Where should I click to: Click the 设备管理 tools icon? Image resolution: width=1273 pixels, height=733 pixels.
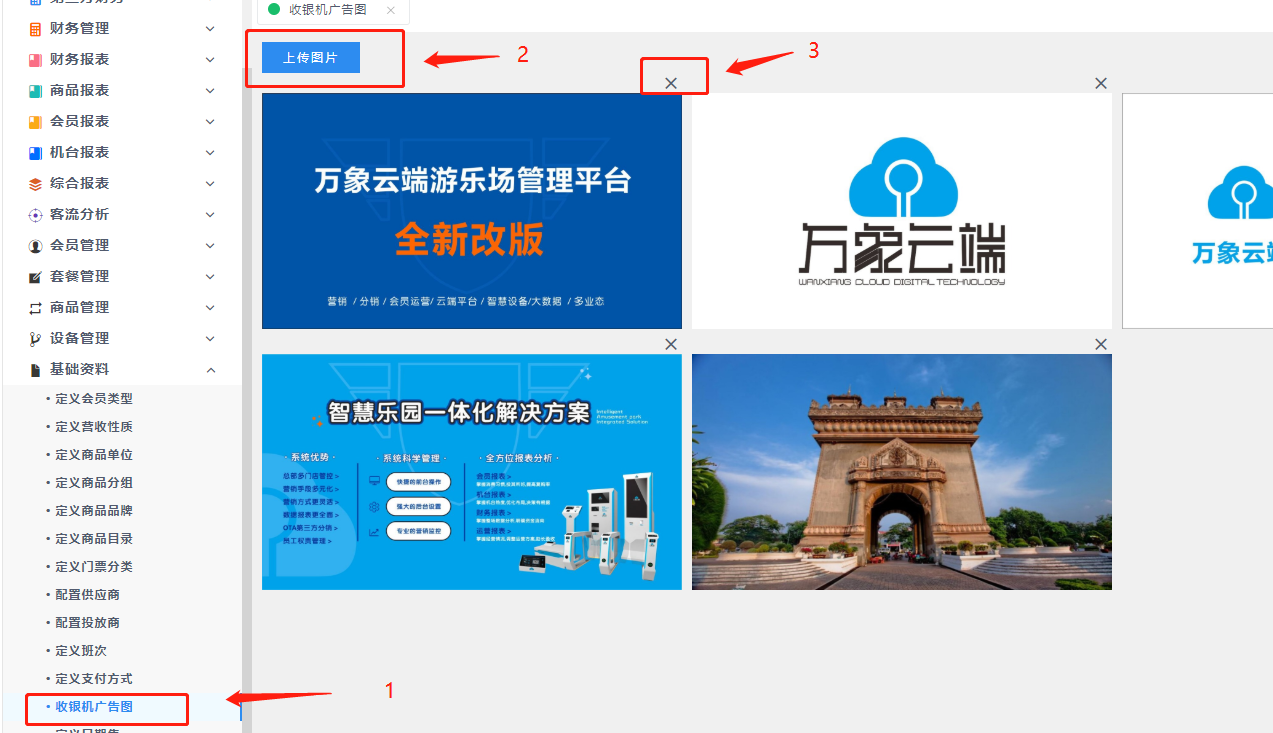(x=36, y=339)
